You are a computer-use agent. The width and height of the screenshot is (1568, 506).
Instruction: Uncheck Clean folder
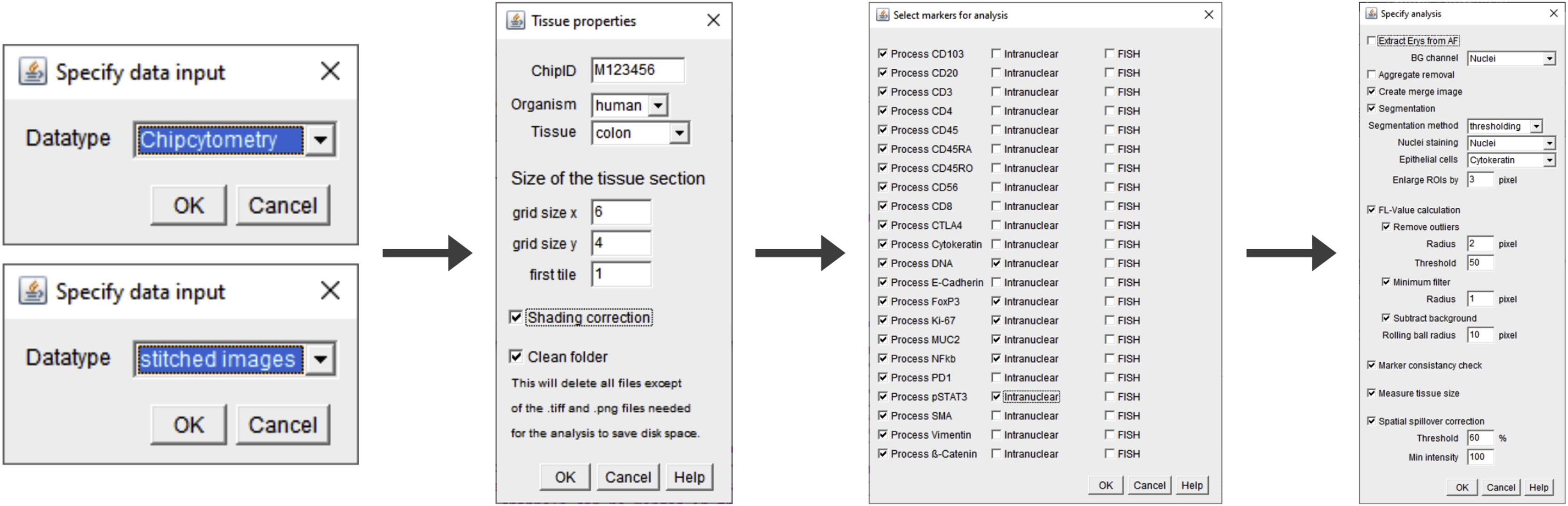[x=515, y=357]
